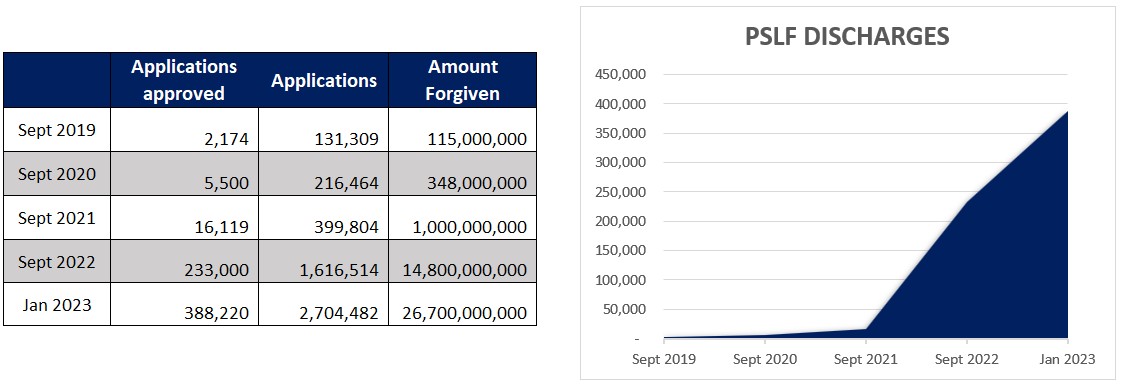The height and width of the screenshot is (383, 1122).
Task: Select the Applications approved column header
Action: pyautogui.click(x=185, y=80)
